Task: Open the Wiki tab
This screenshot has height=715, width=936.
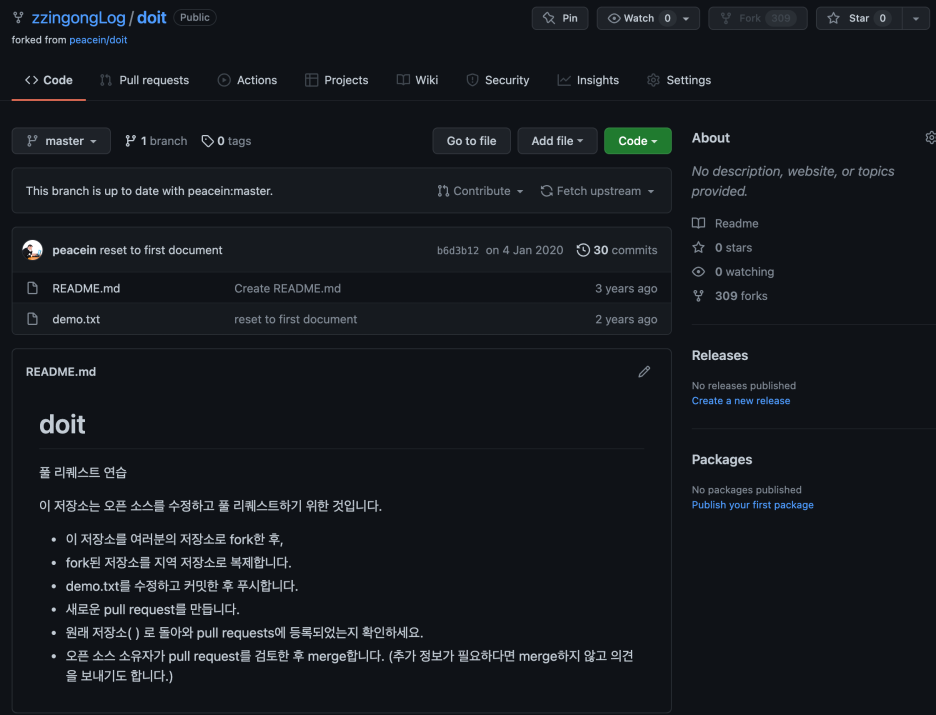Action: (x=417, y=80)
